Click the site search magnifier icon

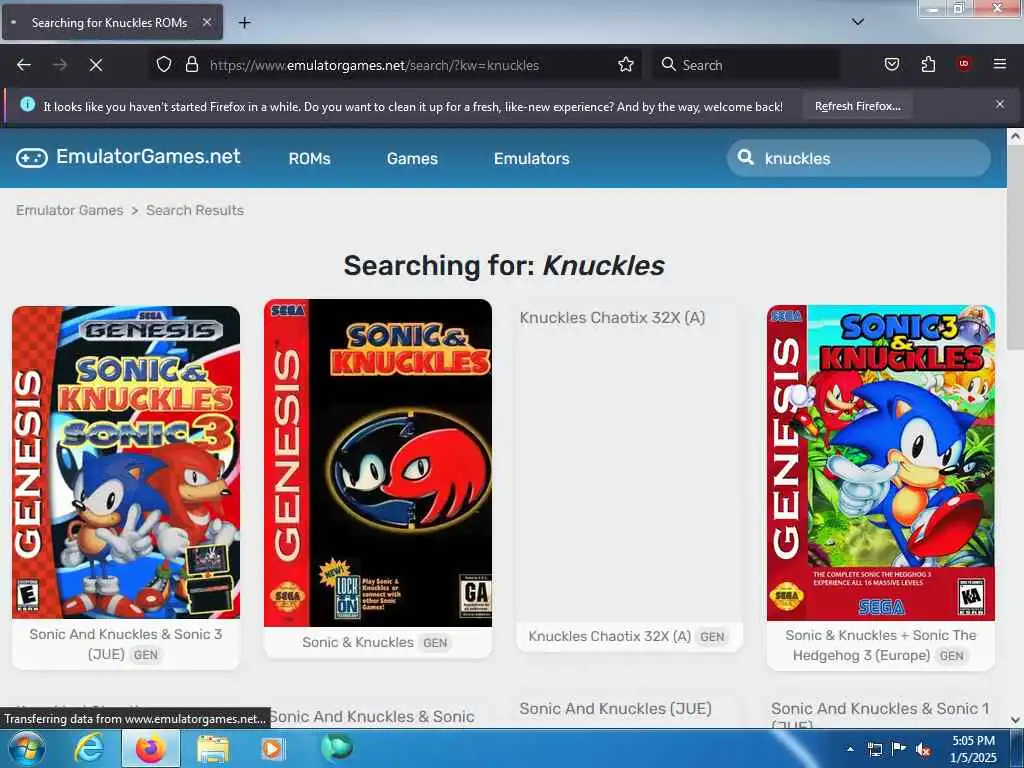745,157
